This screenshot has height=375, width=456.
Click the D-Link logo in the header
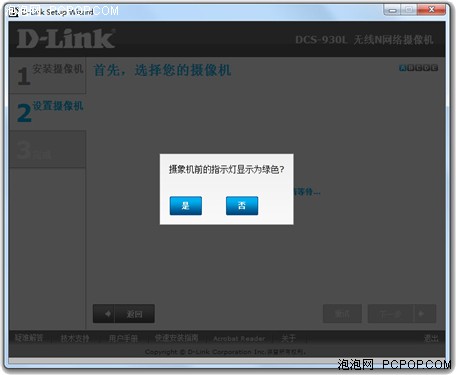point(66,39)
